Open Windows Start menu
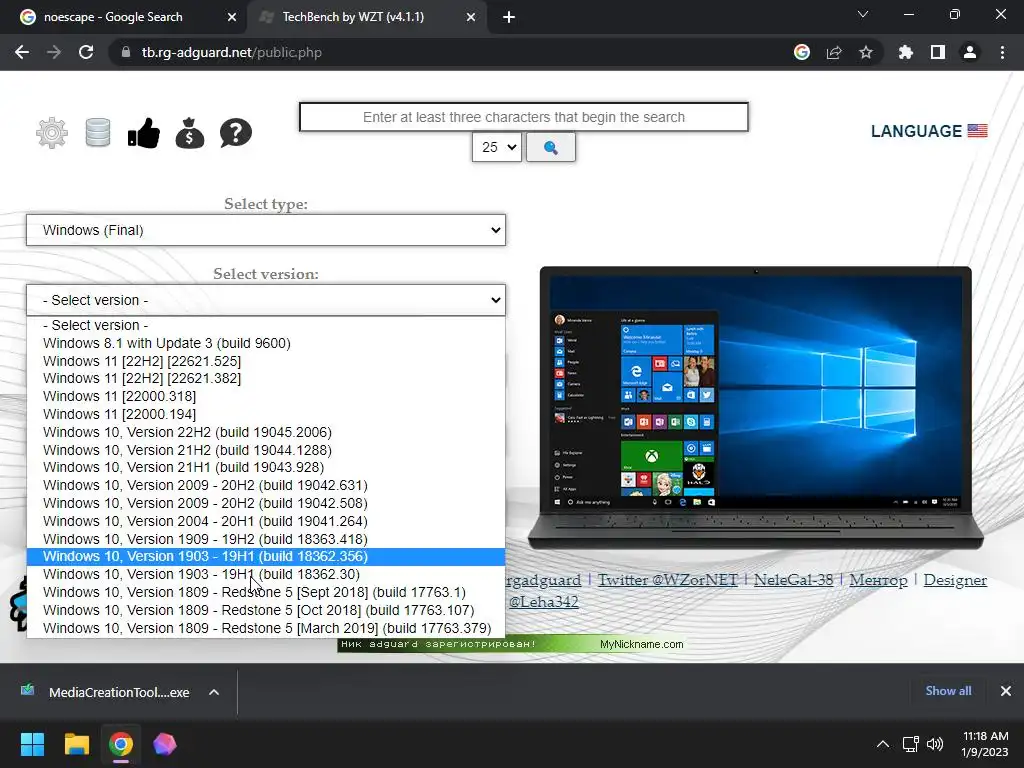 (x=32, y=744)
